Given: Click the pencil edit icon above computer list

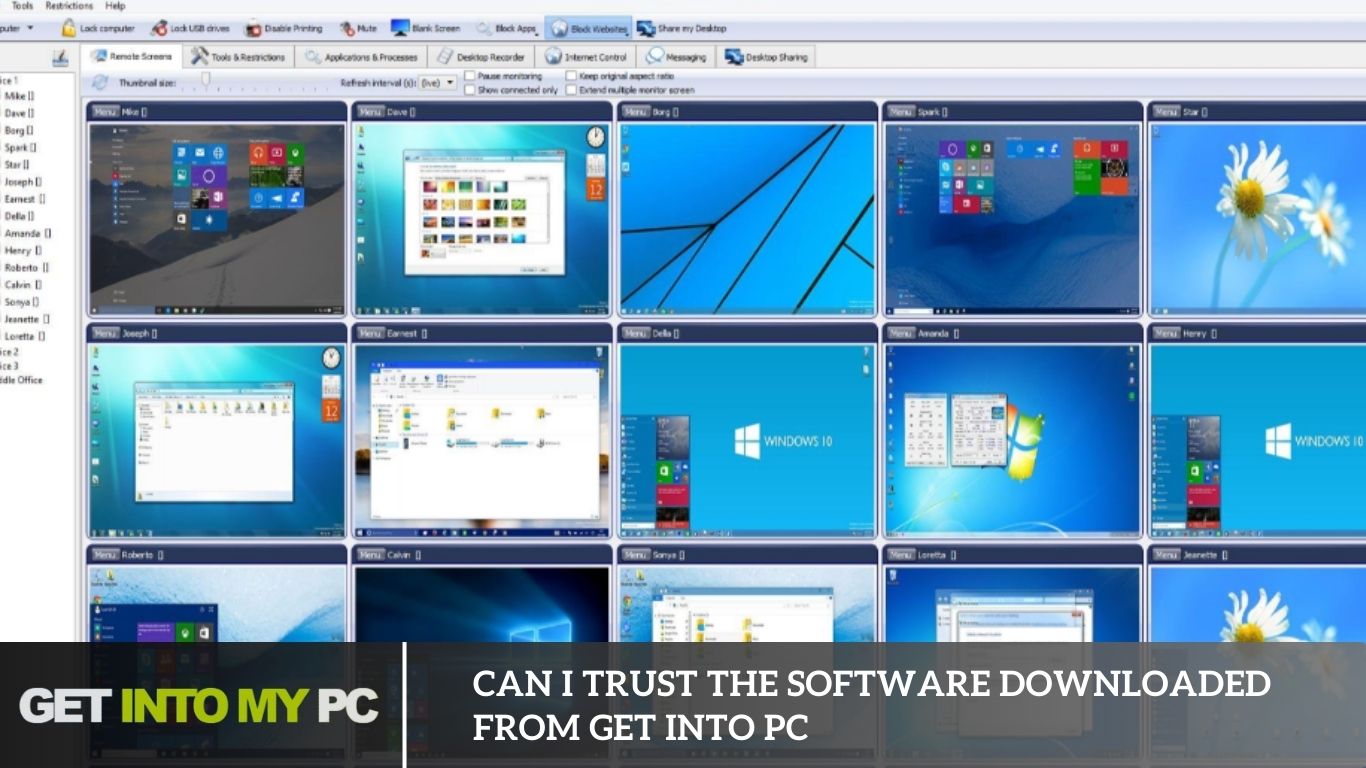Looking at the screenshot, I should 60,58.
